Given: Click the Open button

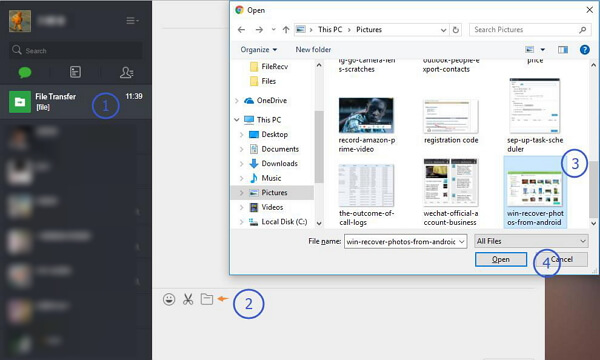Looking at the screenshot, I should click(501, 259).
